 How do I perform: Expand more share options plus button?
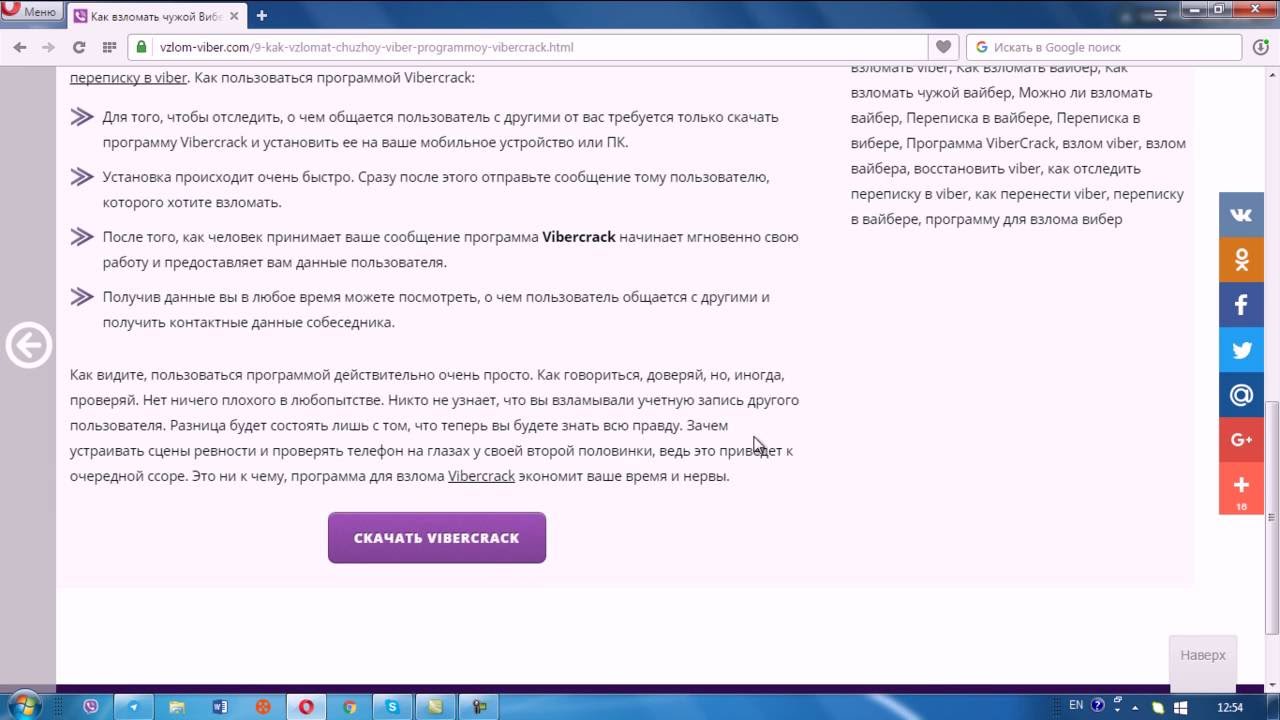pyautogui.click(x=1241, y=488)
